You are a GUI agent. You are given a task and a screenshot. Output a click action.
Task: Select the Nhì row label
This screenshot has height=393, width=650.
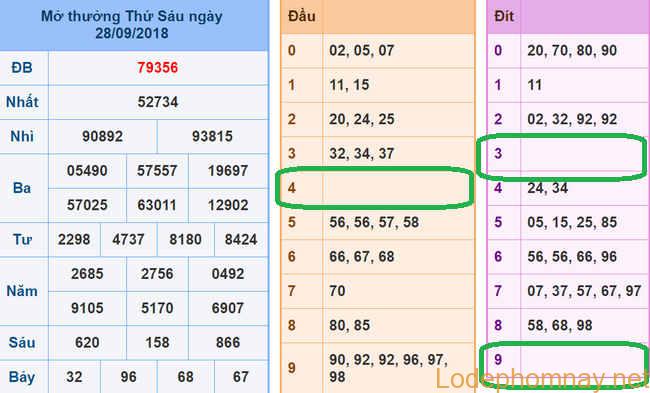22,136
